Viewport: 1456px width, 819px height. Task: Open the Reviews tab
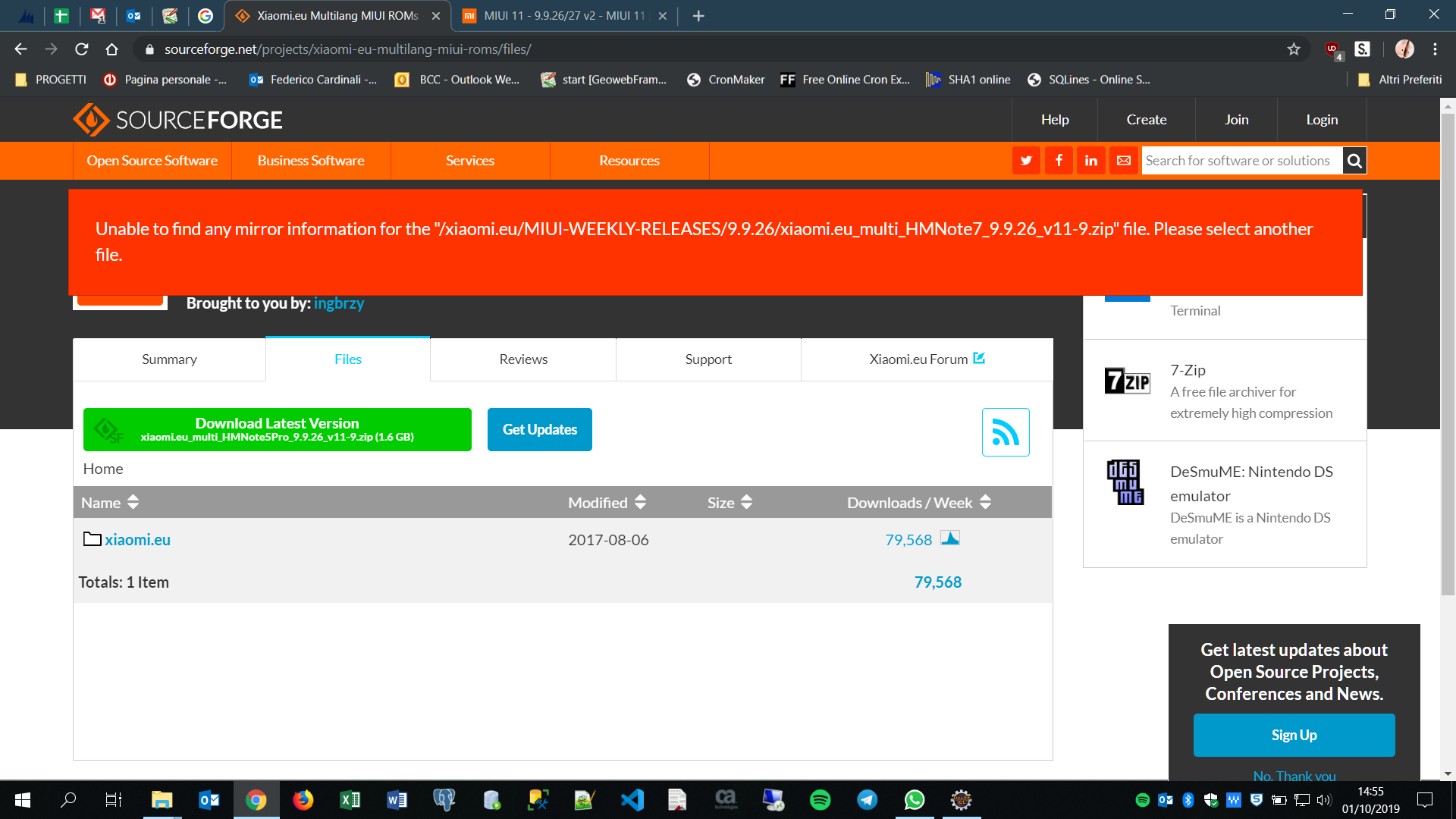coord(523,359)
